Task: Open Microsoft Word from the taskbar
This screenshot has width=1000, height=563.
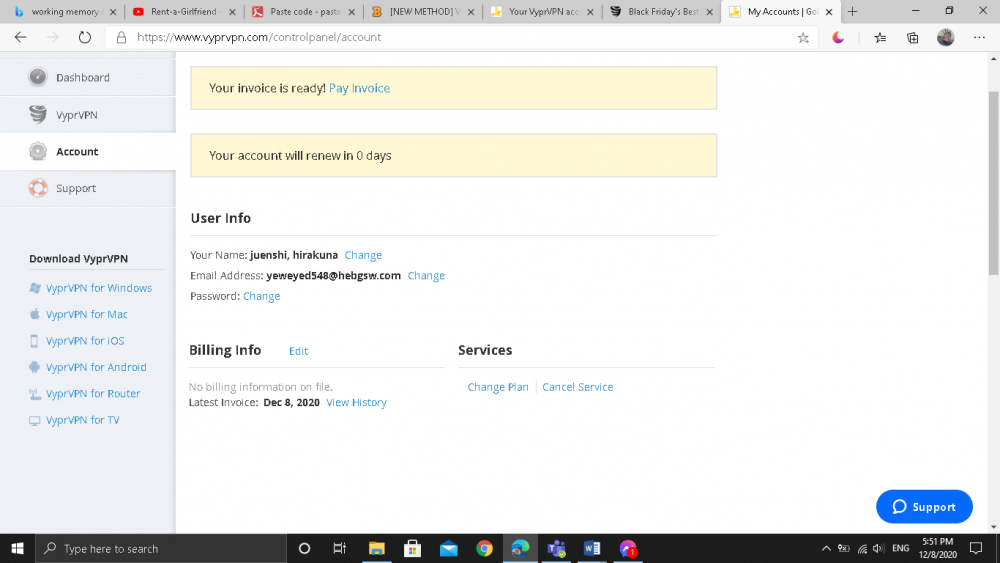Action: click(x=591, y=548)
